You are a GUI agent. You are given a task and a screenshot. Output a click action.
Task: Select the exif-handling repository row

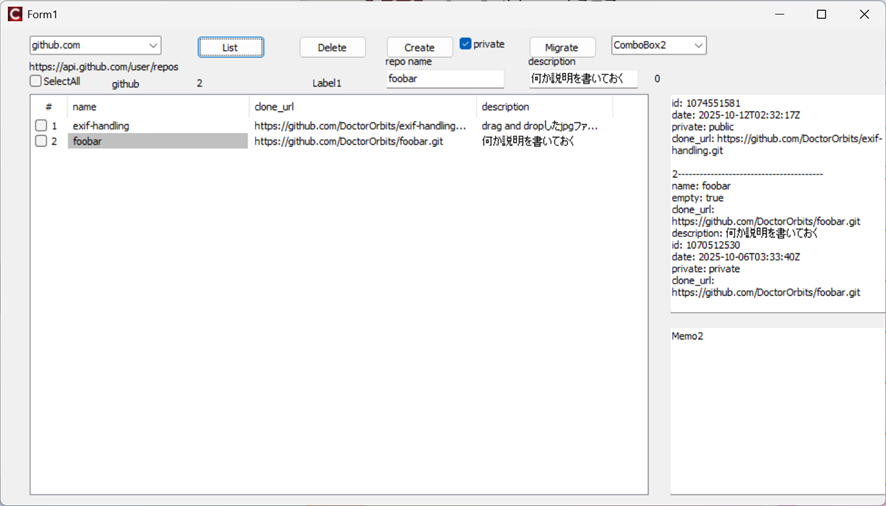pyautogui.click(x=101, y=126)
